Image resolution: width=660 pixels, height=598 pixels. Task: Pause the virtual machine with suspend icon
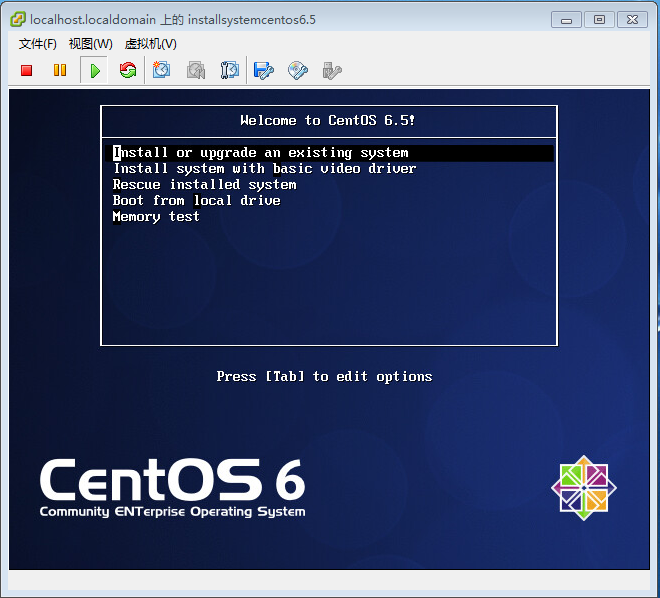pyautogui.click(x=60, y=70)
